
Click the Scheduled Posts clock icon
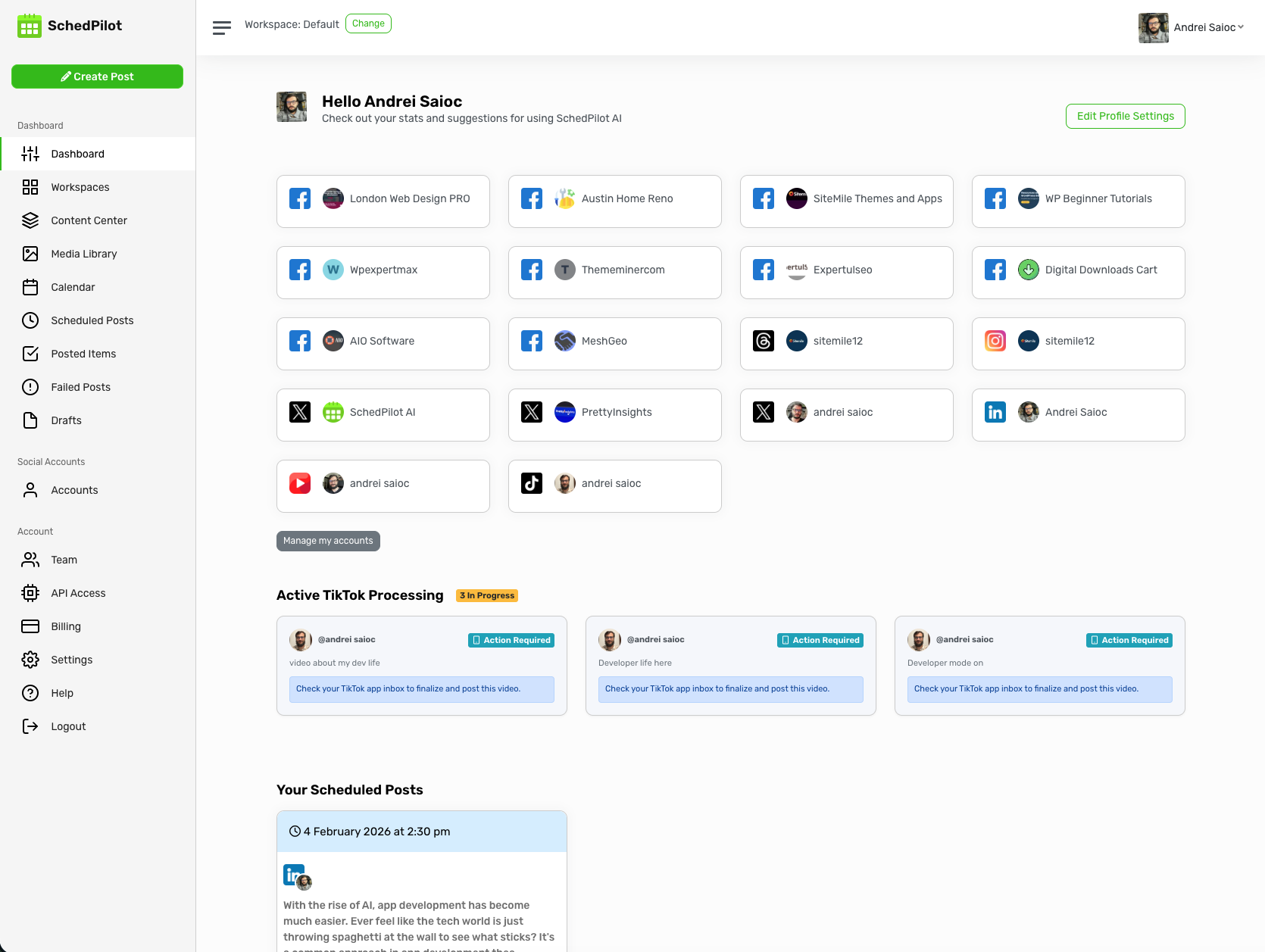click(x=30, y=320)
